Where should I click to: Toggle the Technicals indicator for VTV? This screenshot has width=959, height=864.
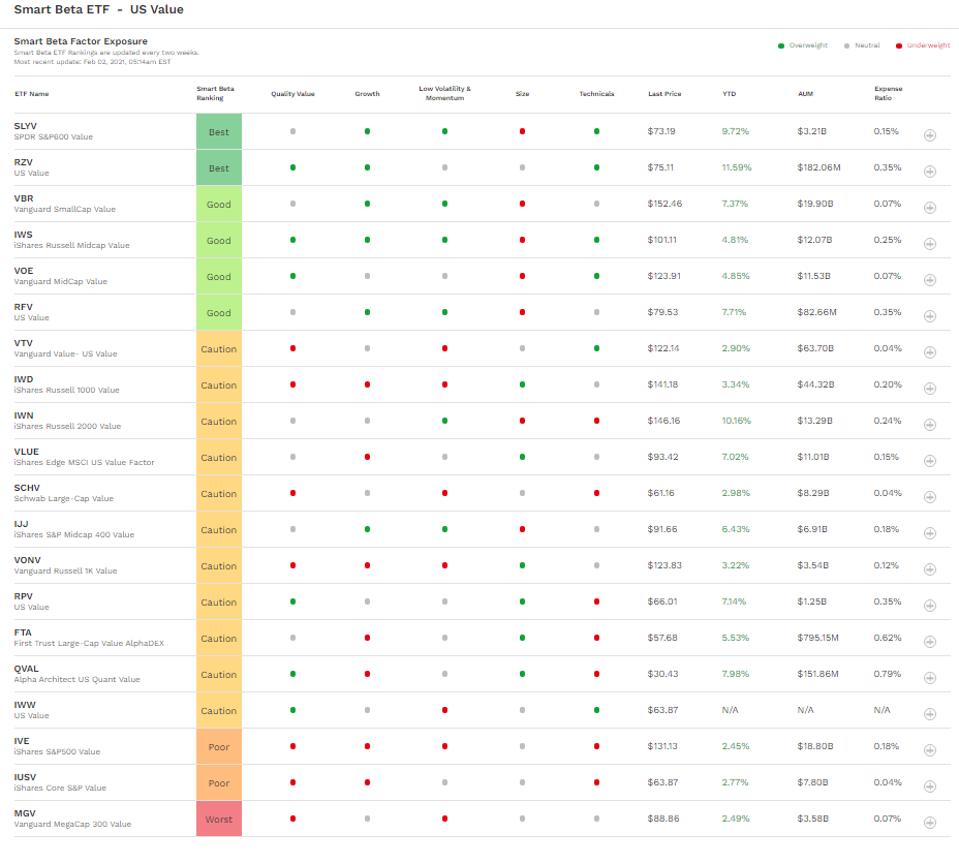point(596,349)
